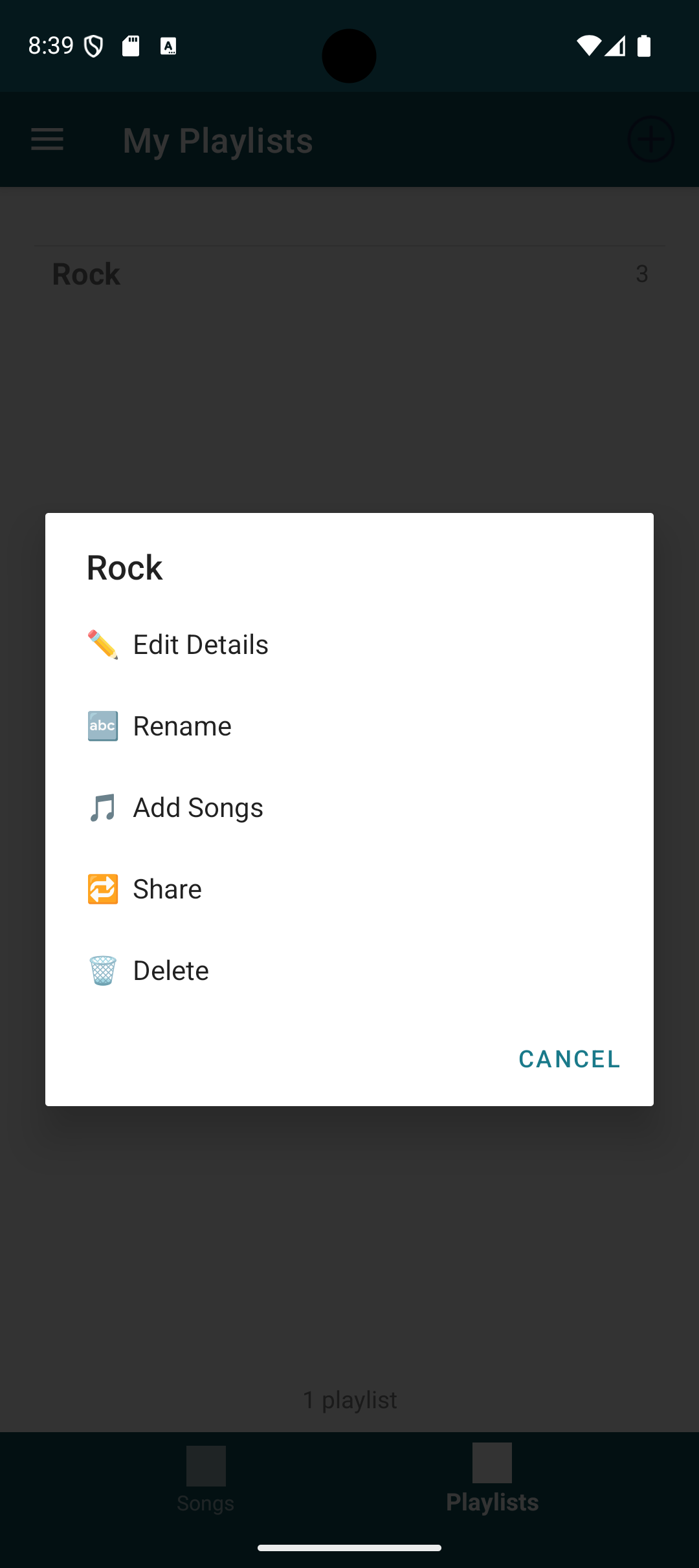The height and width of the screenshot is (1568, 699).
Task: Tap the orange repeat icon beside Share
Action: click(x=102, y=889)
